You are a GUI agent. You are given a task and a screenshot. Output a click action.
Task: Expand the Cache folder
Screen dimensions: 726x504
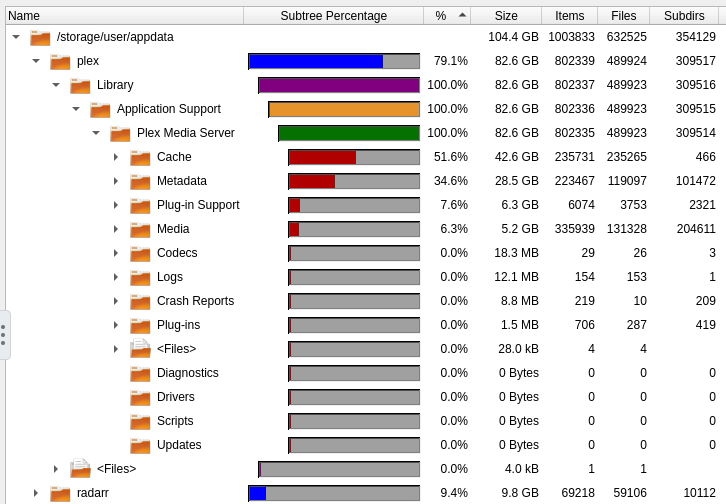pyautogui.click(x=116, y=157)
